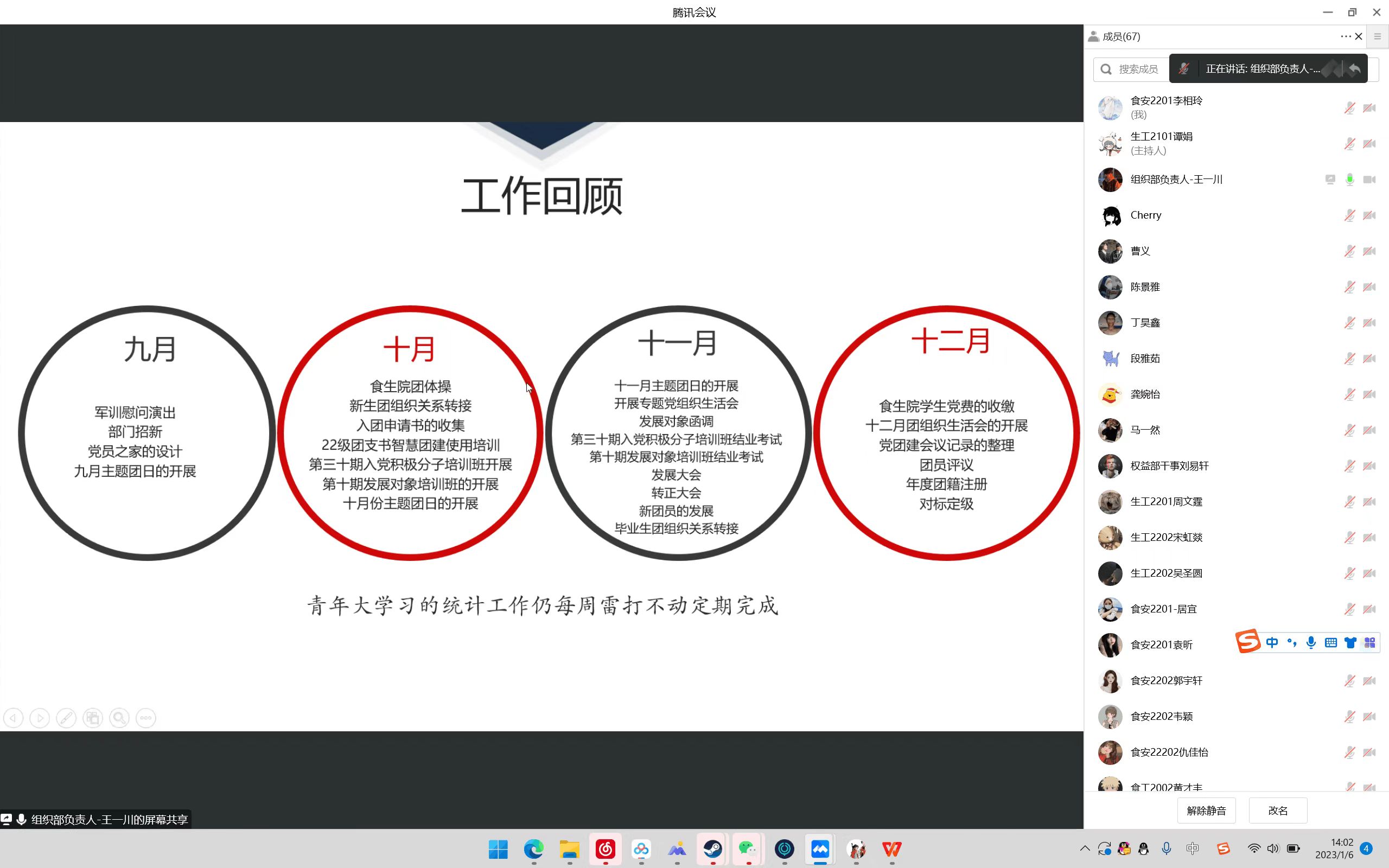Screen dimensions: 1389x868
Task: Advance to next slide arrow
Action: pyautogui.click(x=40, y=718)
